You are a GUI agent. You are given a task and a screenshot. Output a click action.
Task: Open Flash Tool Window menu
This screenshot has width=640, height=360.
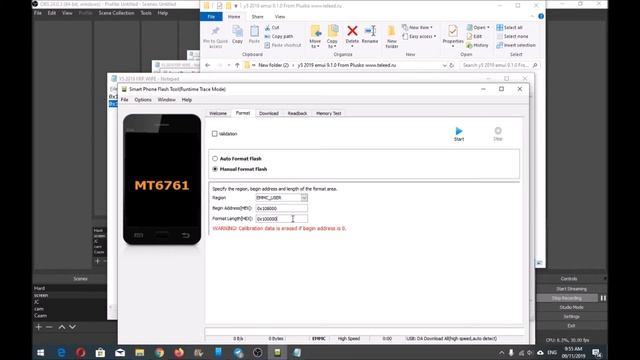[167, 100]
